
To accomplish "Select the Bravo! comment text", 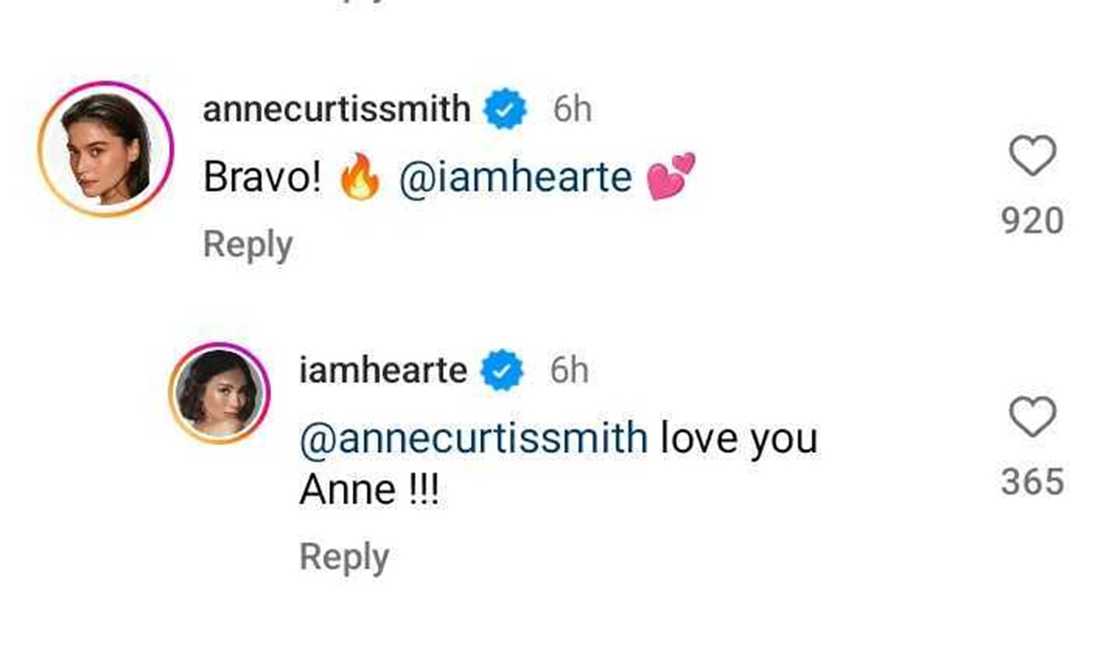I will pyautogui.click(x=262, y=178).
